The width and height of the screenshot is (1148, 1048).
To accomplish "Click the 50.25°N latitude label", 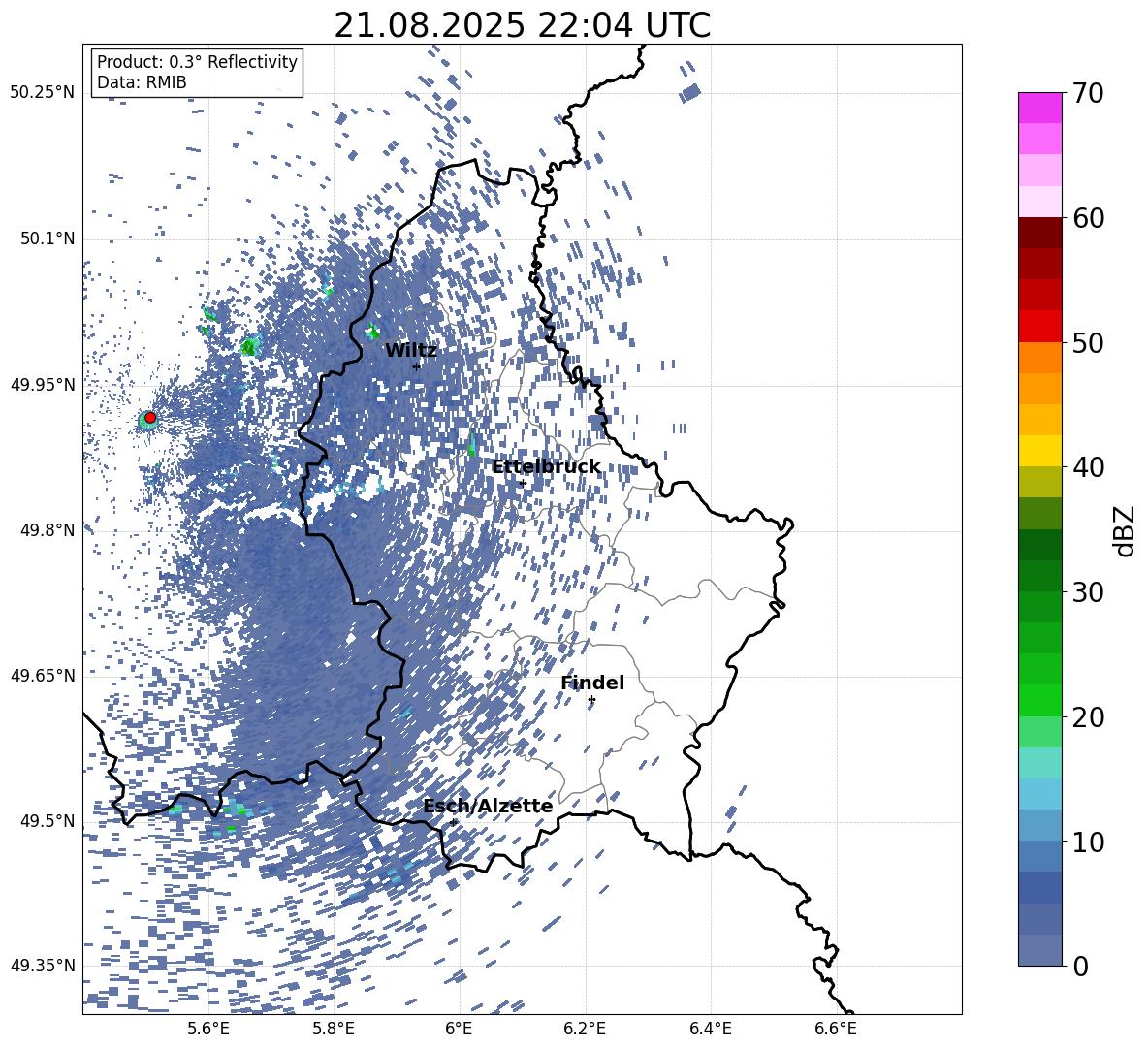I will pyautogui.click(x=43, y=93).
